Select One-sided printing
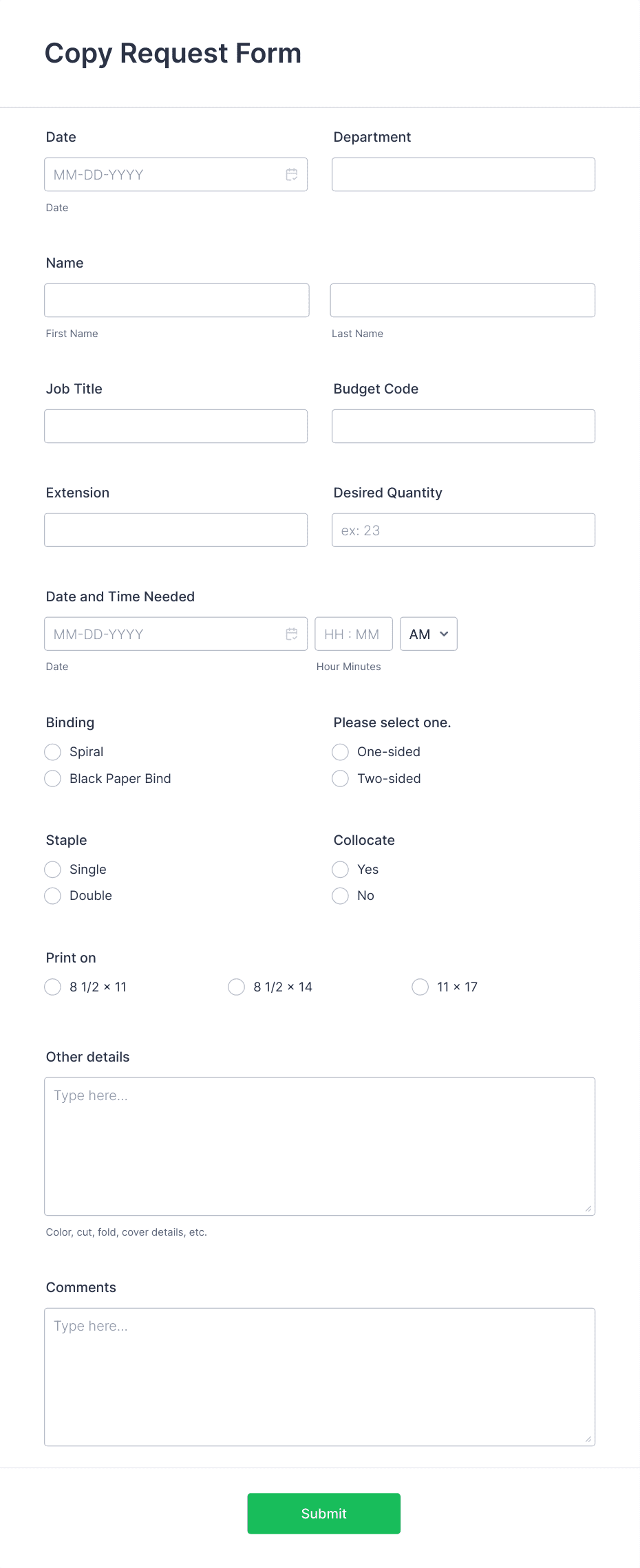 (x=339, y=751)
